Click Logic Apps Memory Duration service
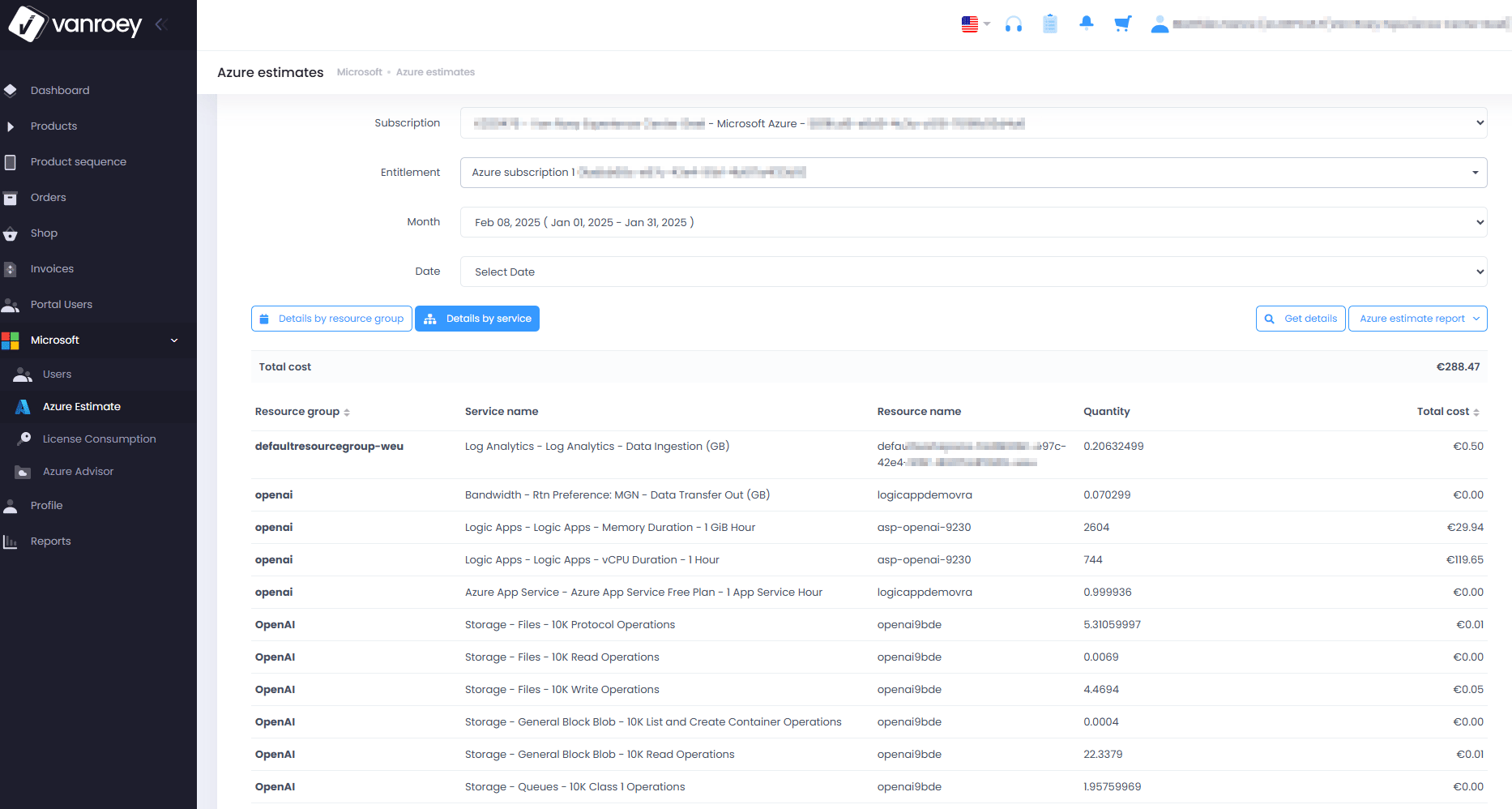 pos(610,528)
